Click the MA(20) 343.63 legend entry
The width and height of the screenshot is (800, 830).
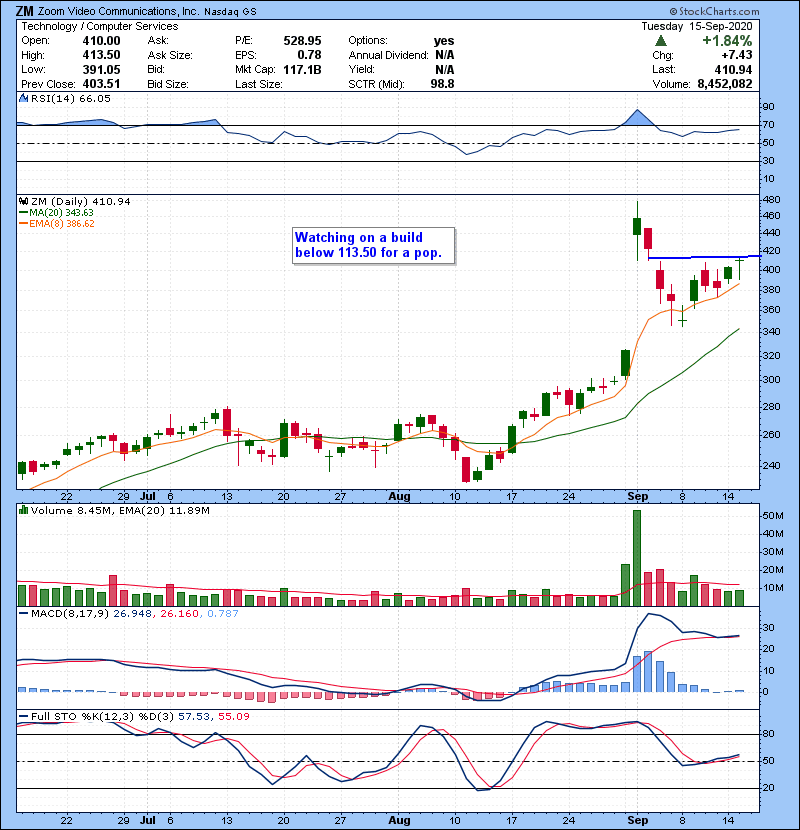(61, 213)
